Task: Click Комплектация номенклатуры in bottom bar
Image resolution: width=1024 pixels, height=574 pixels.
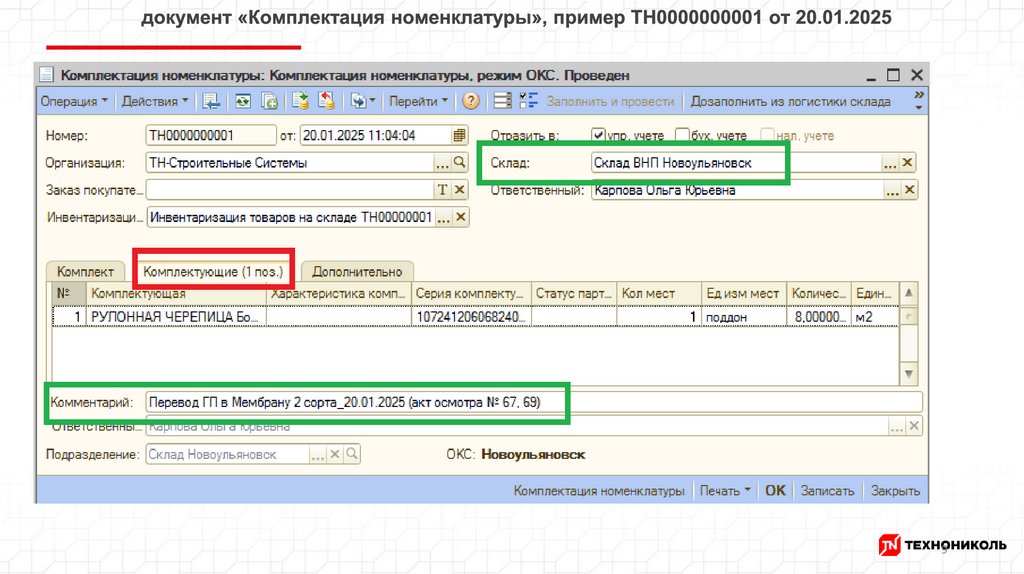Action: click(599, 490)
